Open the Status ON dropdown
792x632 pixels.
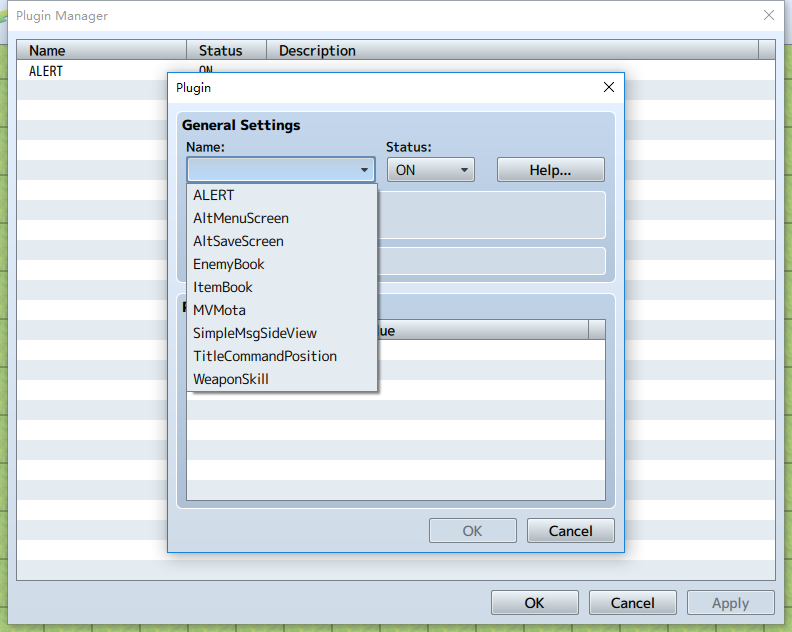431,170
